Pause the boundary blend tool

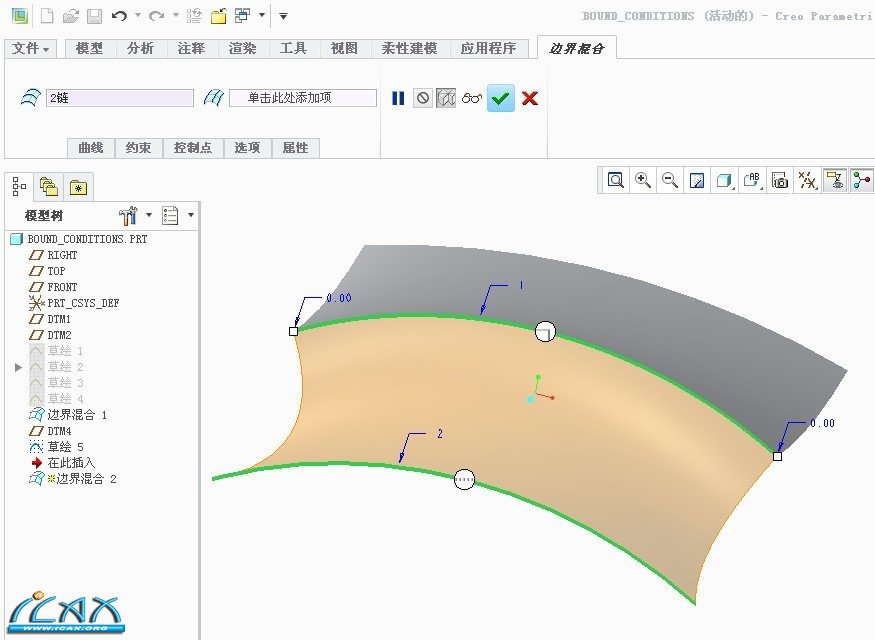click(x=398, y=98)
